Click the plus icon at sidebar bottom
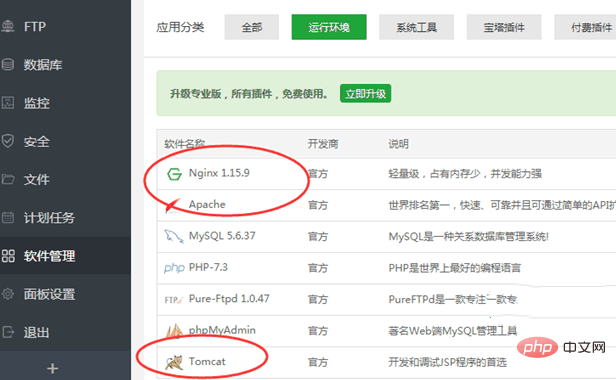 pyautogui.click(x=53, y=369)
